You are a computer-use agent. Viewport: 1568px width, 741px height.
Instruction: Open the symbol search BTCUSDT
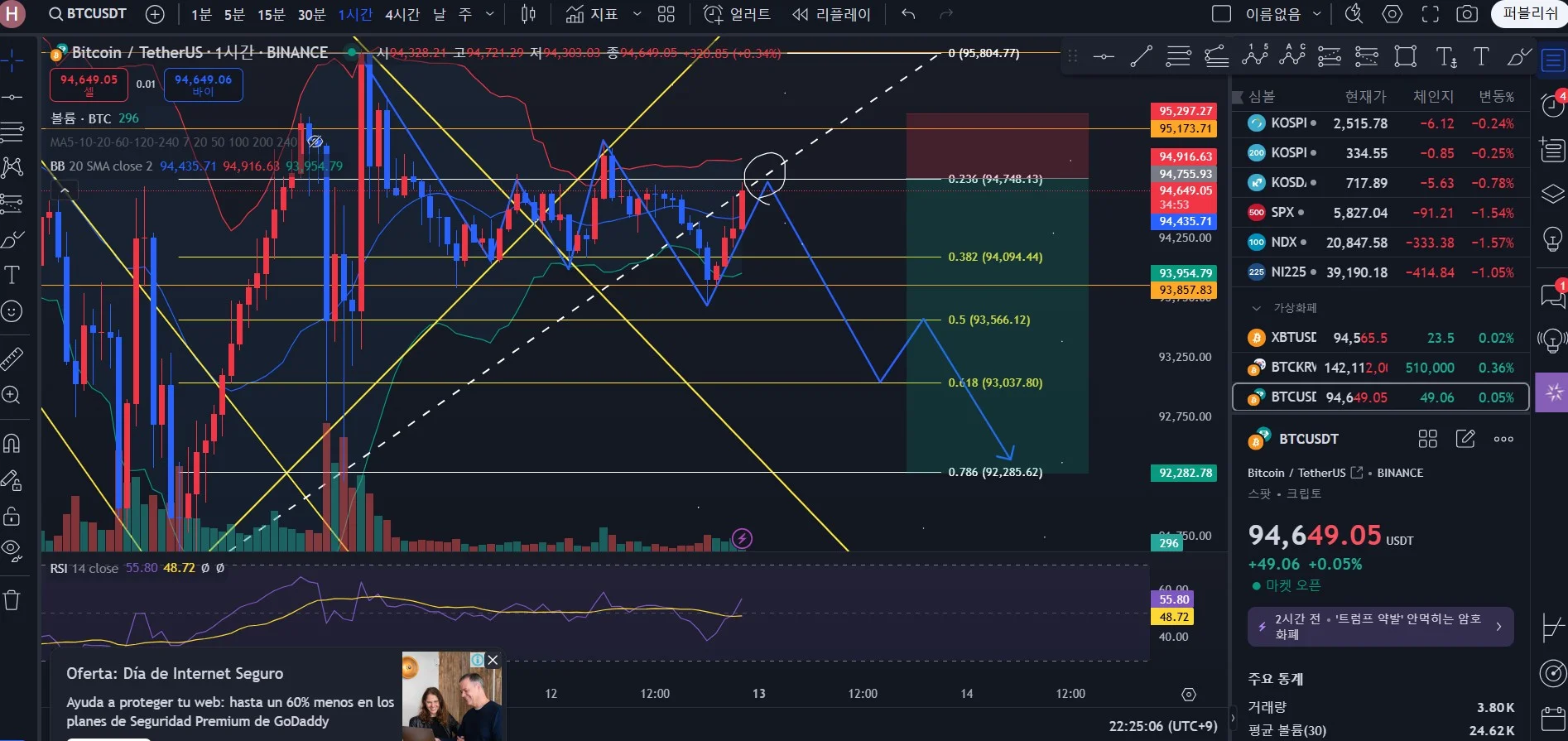click(x=88, y=14)
